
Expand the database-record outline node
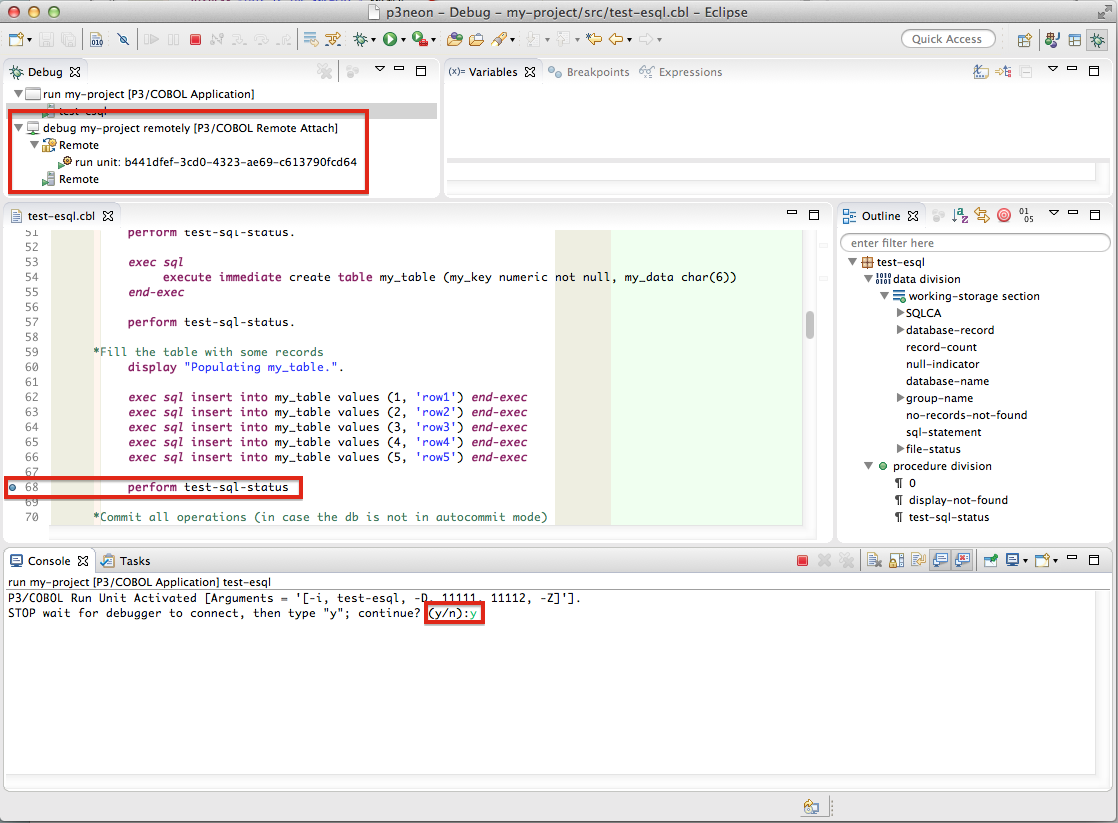pyautogui.click(x=901, y=329)
